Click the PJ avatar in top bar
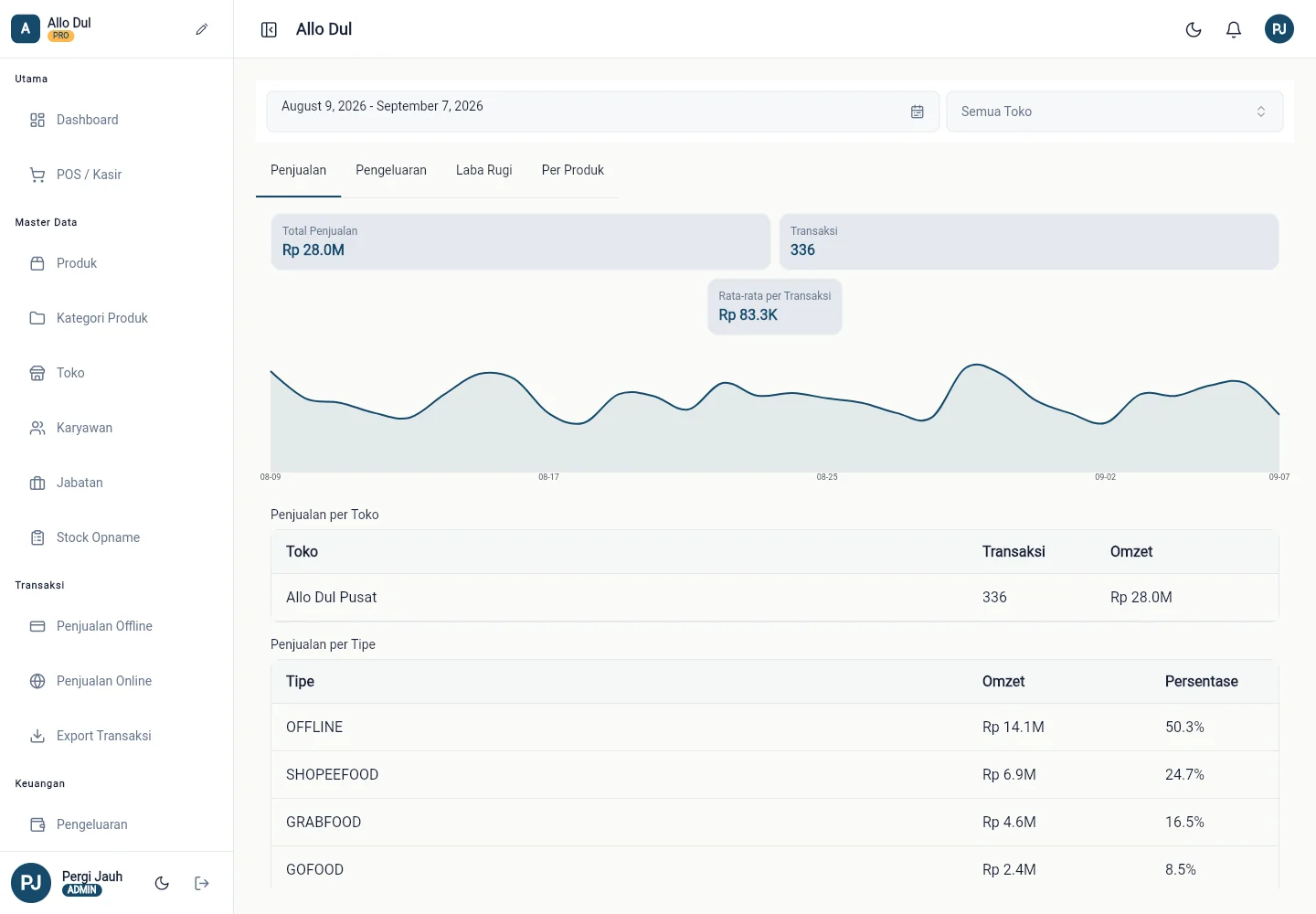The height and width of the screenshot is (914, 1316). (x=1279, y=29)
